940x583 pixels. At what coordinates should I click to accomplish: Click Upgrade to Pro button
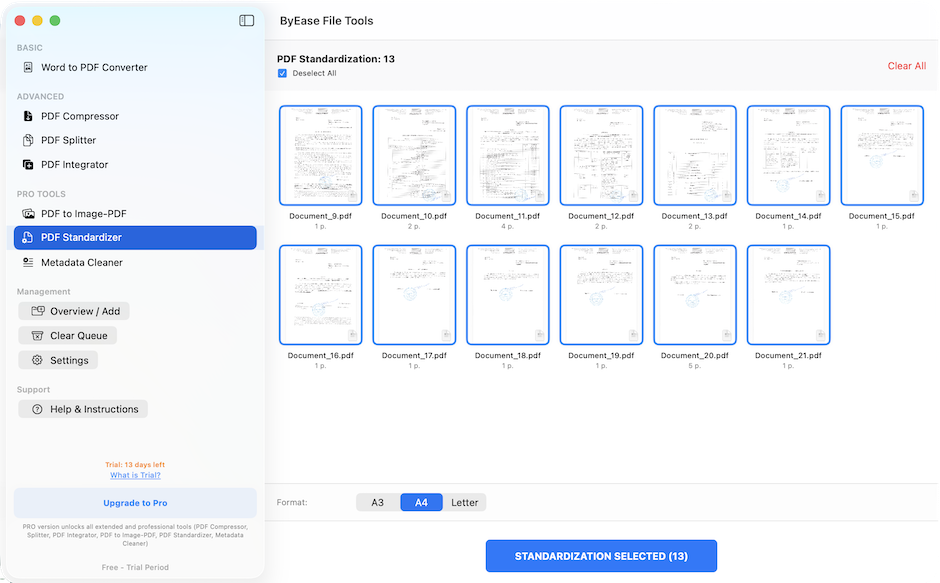[x=135, y=503]
